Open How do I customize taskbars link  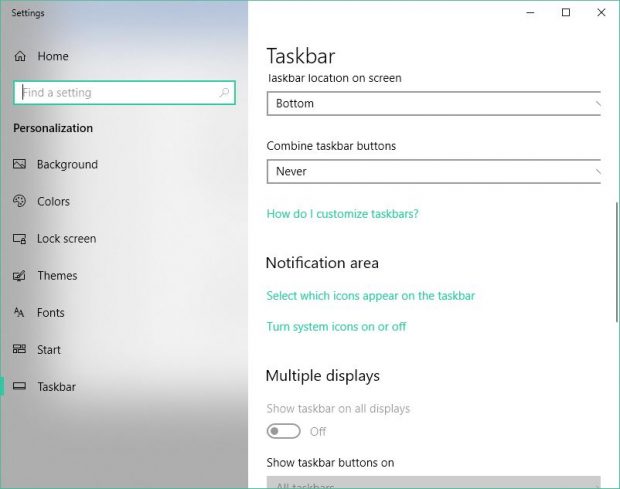(x=342, y=214)
